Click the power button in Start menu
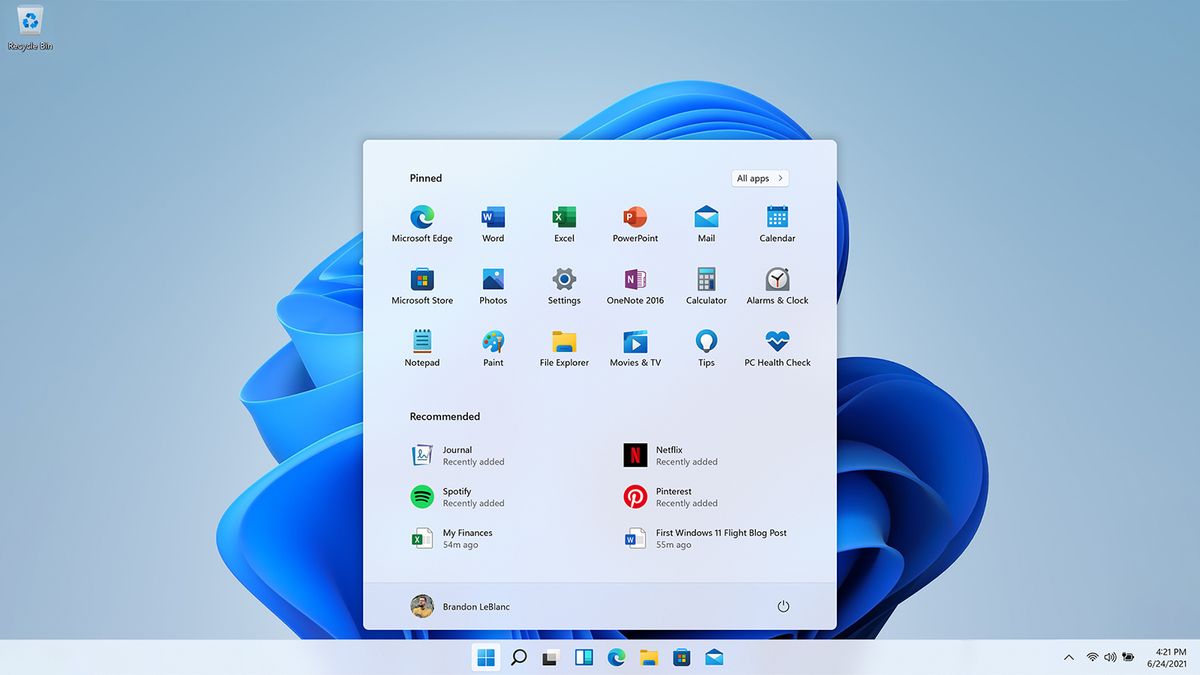This screenshot has height=675, width=1200. click(x=783, y=606)
